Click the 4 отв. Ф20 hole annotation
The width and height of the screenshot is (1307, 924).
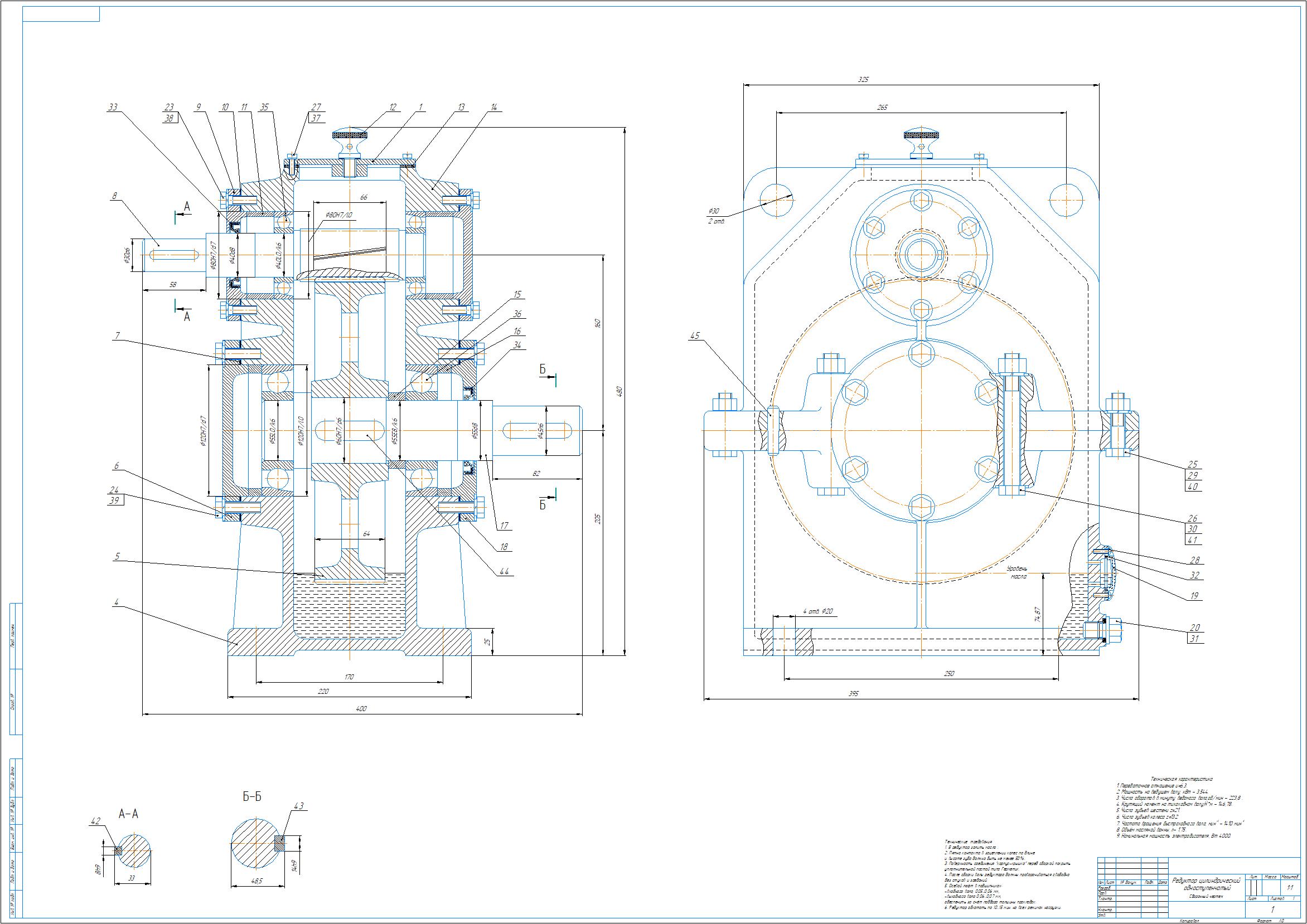pos(818,612)
